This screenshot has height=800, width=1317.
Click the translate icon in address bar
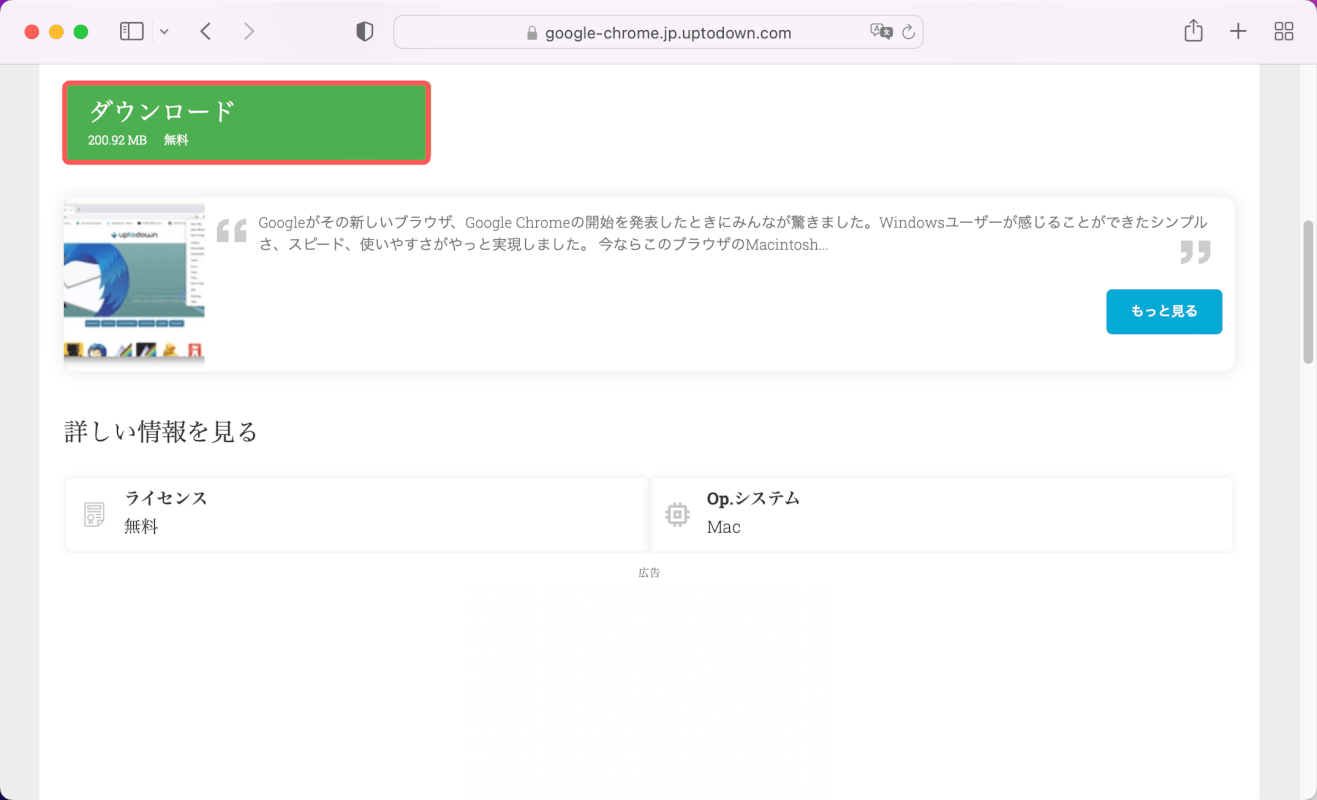(x=881, y=32)
